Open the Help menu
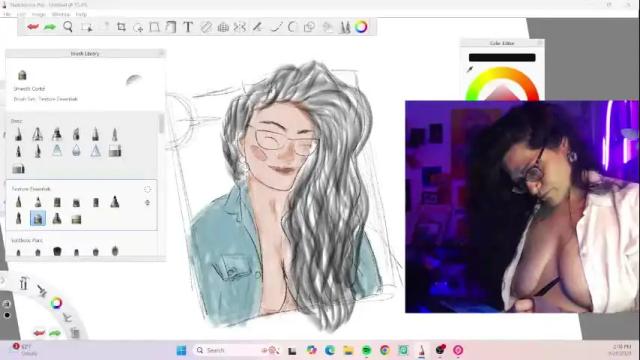This screenshot has height=360, width=640. click(81, 14)
